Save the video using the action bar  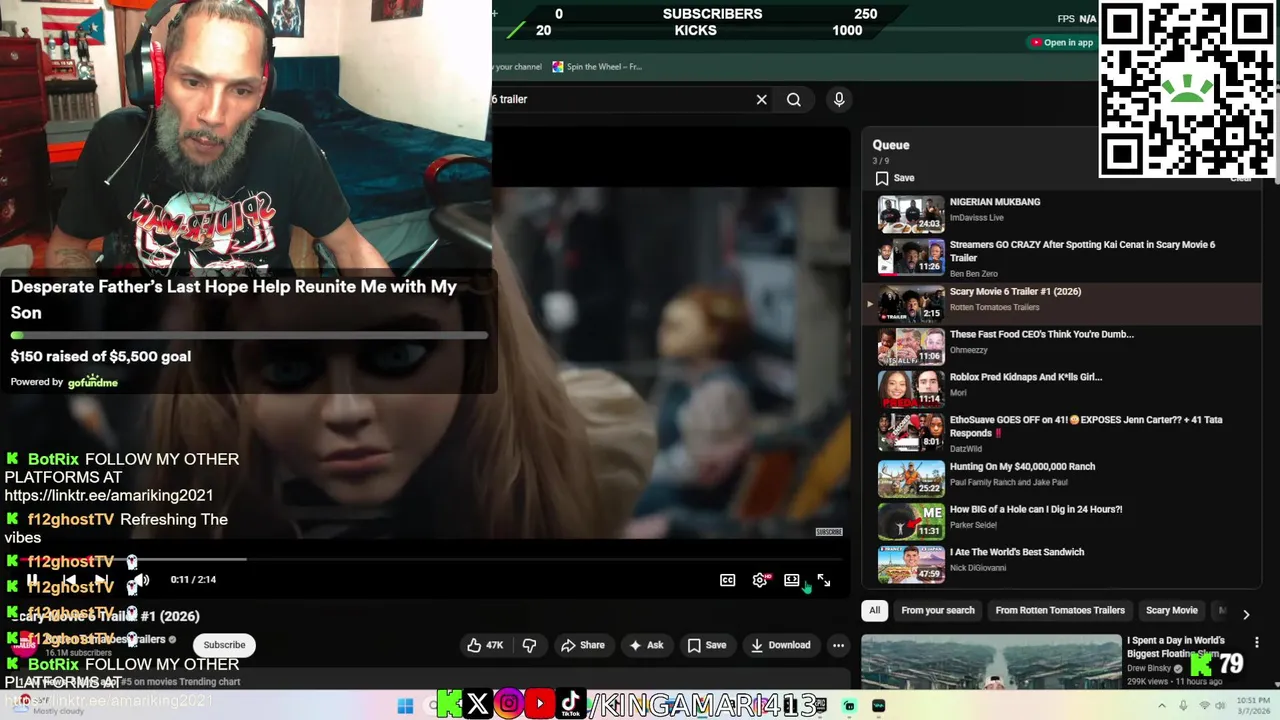tap(706, 645)
